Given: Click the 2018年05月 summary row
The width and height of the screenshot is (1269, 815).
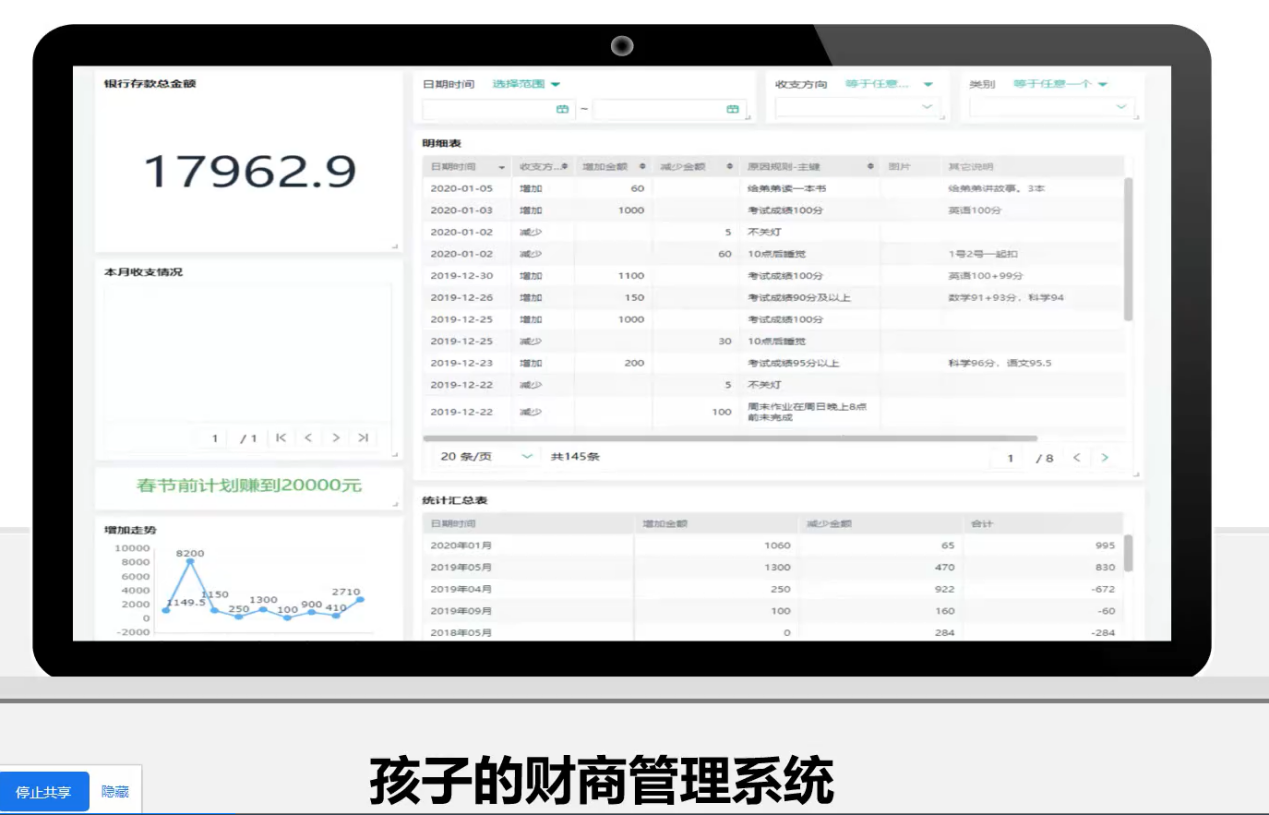Looking at the screenshot, I should point(772,632).
